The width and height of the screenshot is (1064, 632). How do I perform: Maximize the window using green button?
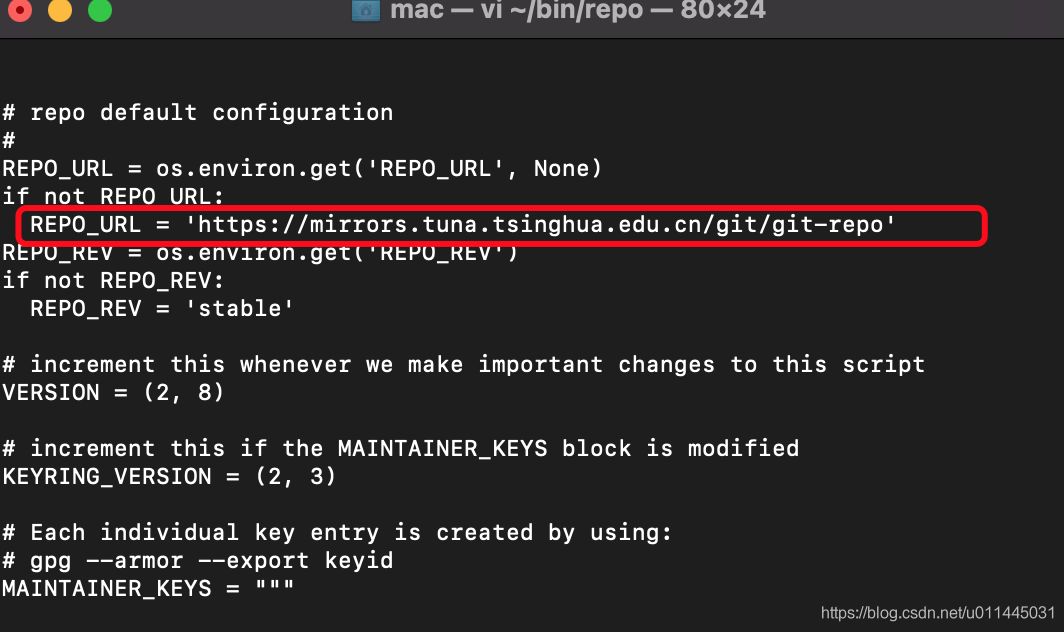(x=100, y=10)
